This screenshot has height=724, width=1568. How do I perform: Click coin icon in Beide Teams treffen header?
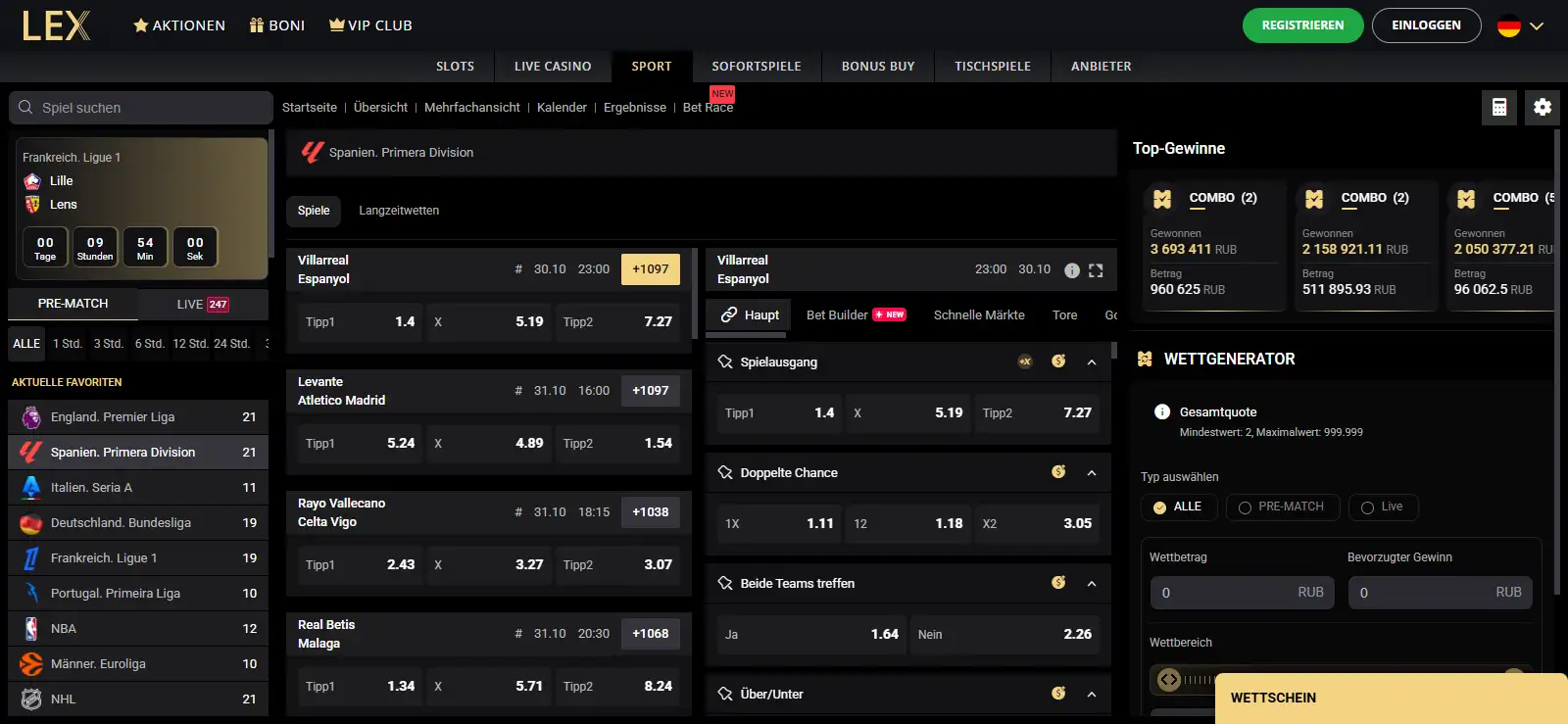(1058, 583)
